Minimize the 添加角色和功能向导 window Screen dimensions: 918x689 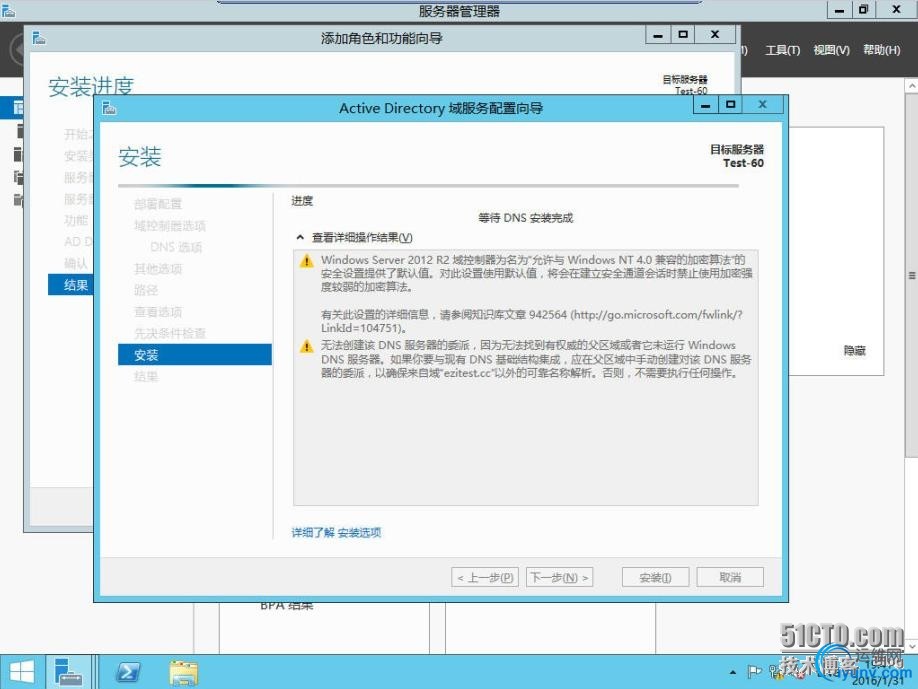coord(658,35)
